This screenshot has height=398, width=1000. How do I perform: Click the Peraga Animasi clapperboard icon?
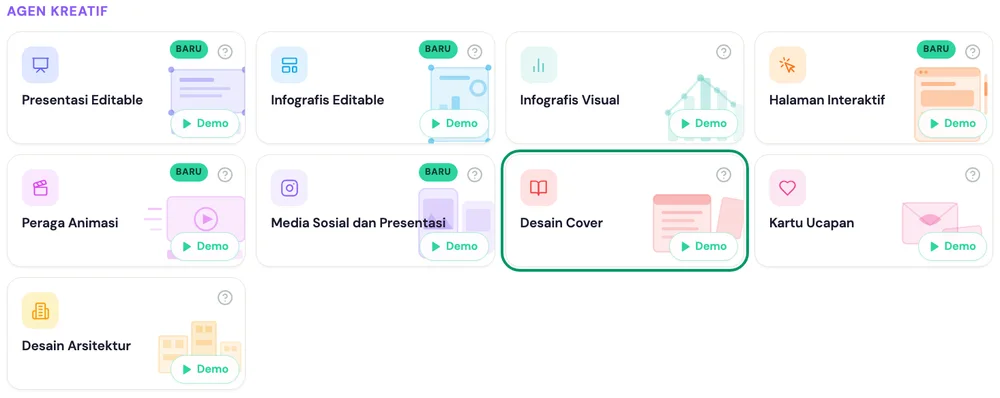40,188
